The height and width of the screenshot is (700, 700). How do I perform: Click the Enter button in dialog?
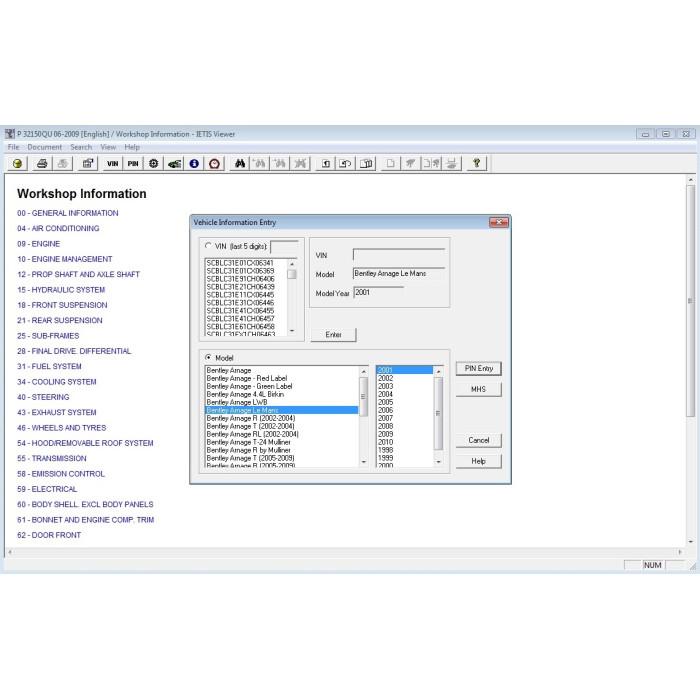[x=333, y=335]
